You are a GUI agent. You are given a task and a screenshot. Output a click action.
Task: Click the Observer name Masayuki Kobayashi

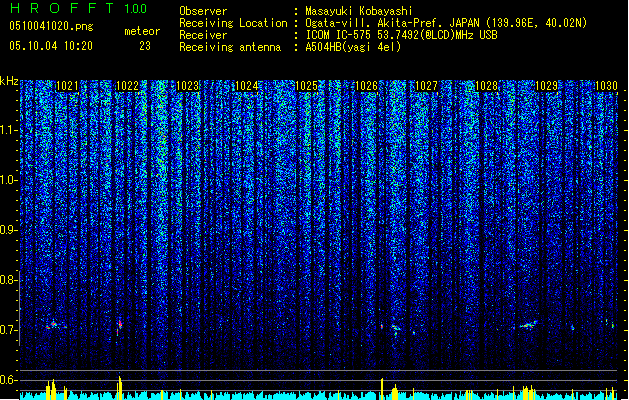359,11
